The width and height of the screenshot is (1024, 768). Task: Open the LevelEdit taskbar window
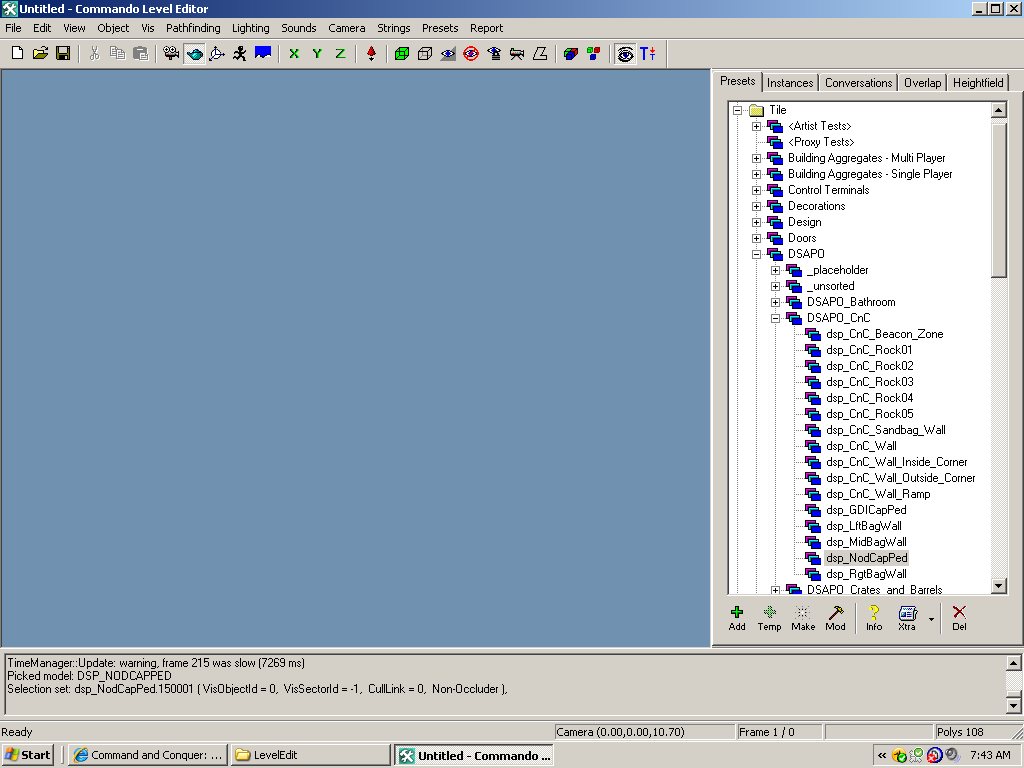(310, 755)
